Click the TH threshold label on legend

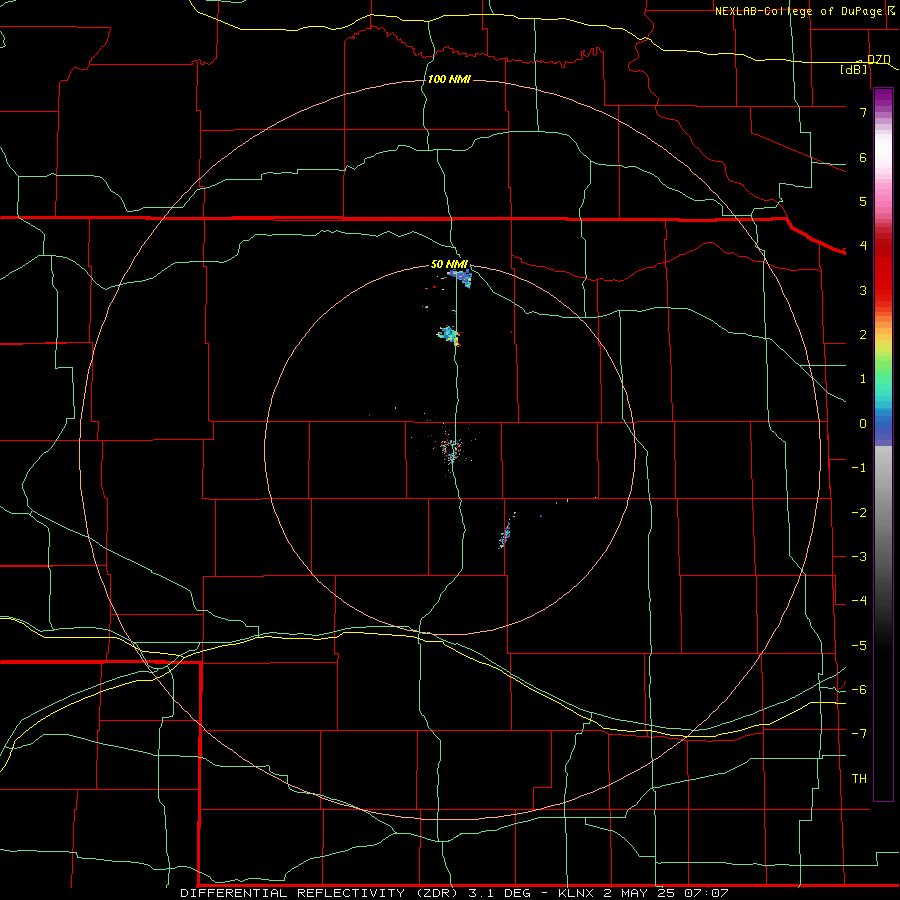pos(859,779)
